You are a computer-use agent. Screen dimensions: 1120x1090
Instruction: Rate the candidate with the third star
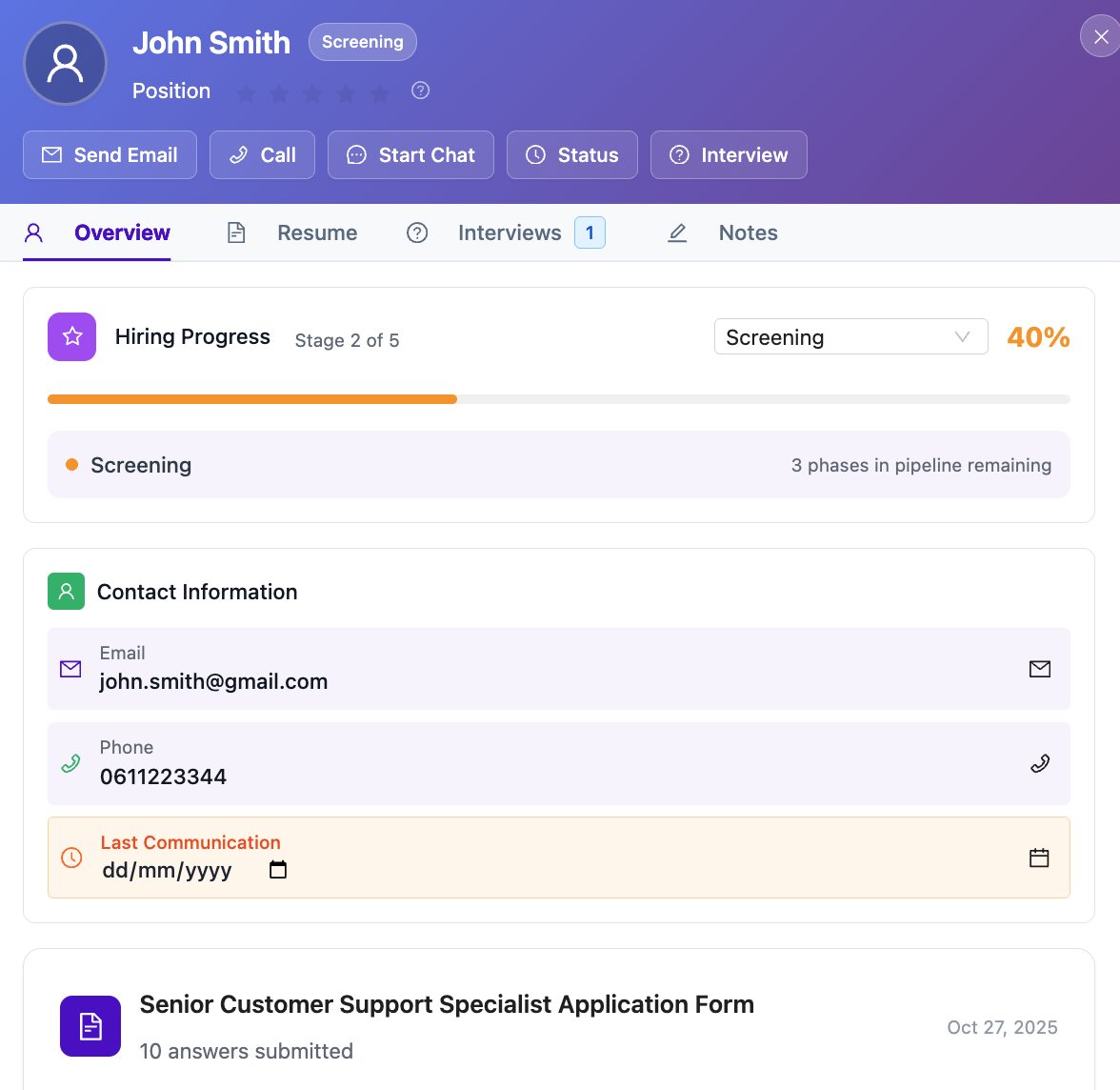coord(311,93)
